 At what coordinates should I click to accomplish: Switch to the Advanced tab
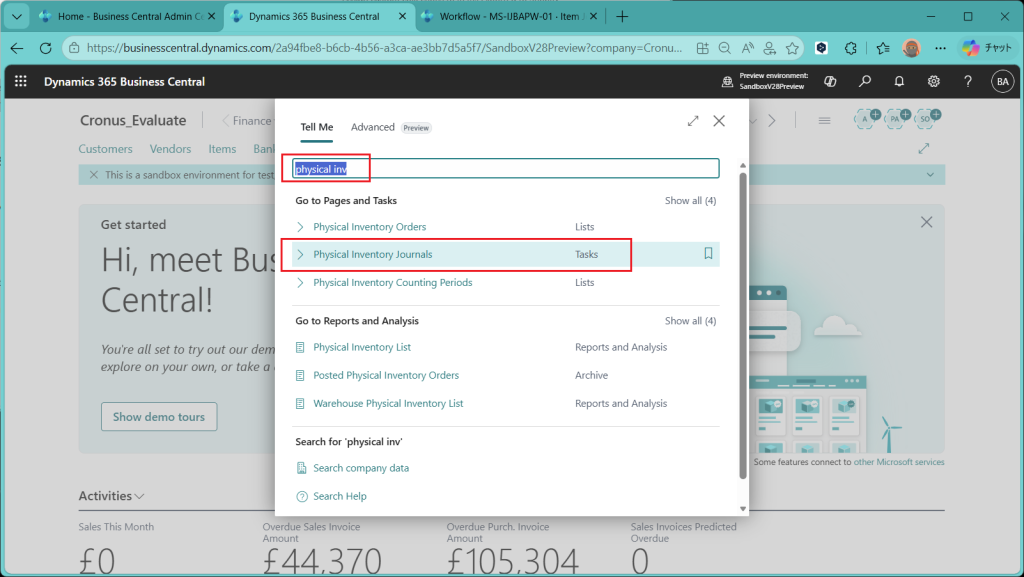[x=373, y=127]
